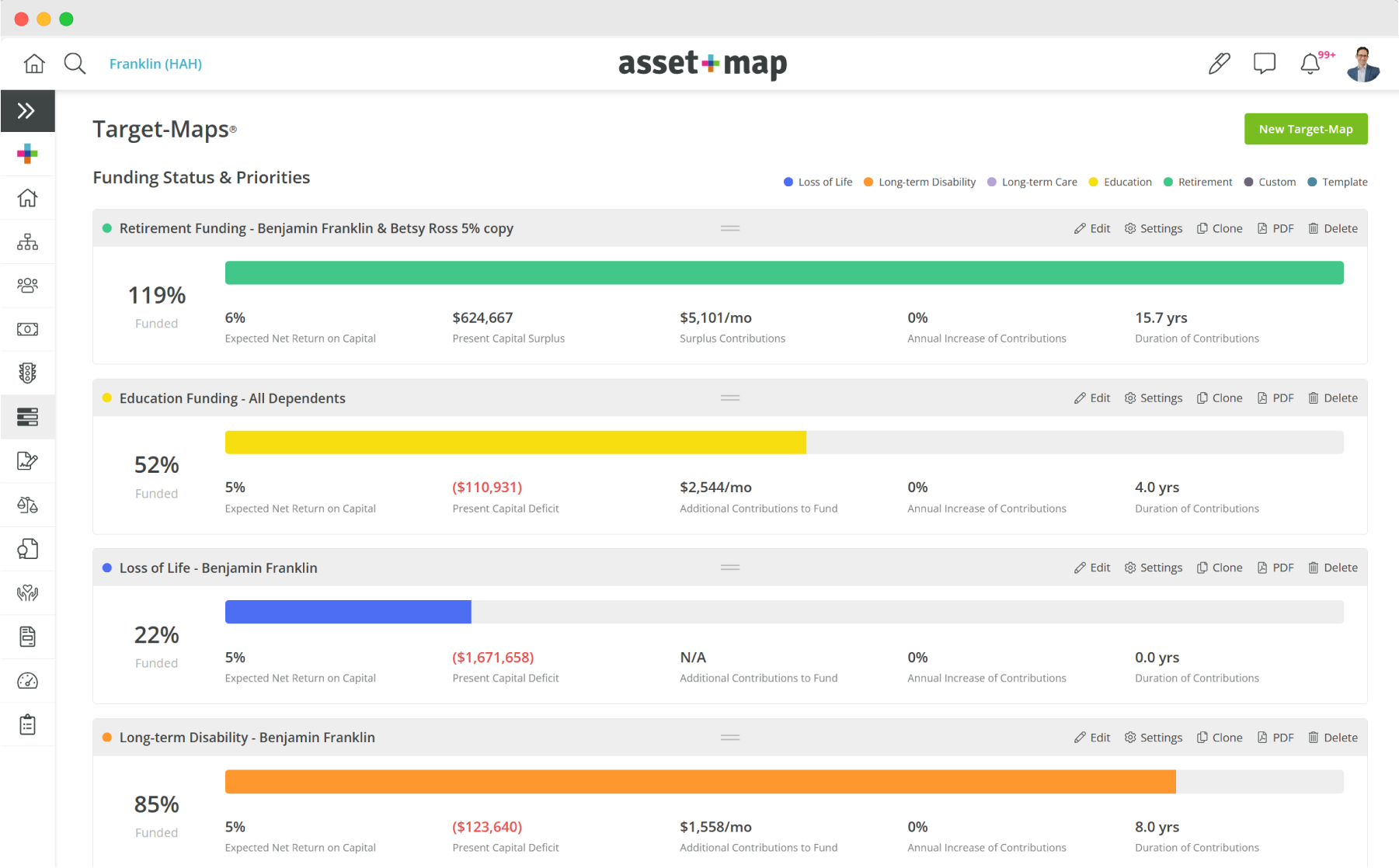Viewport: 1399px width, 868px height.
Task: Export Education Funding as PDF
Action: [1275, 398]
